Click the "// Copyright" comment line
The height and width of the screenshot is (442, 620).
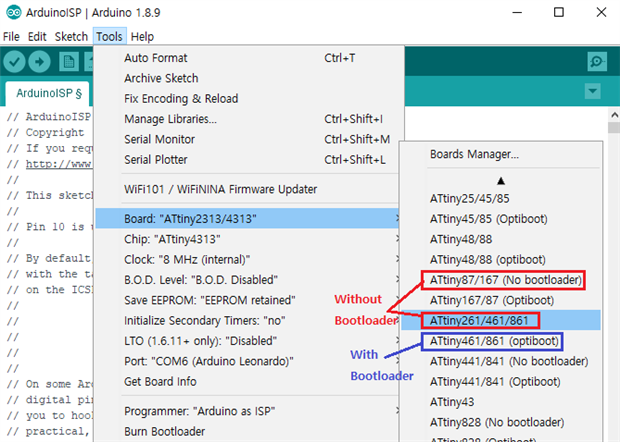tap(45, 132)
